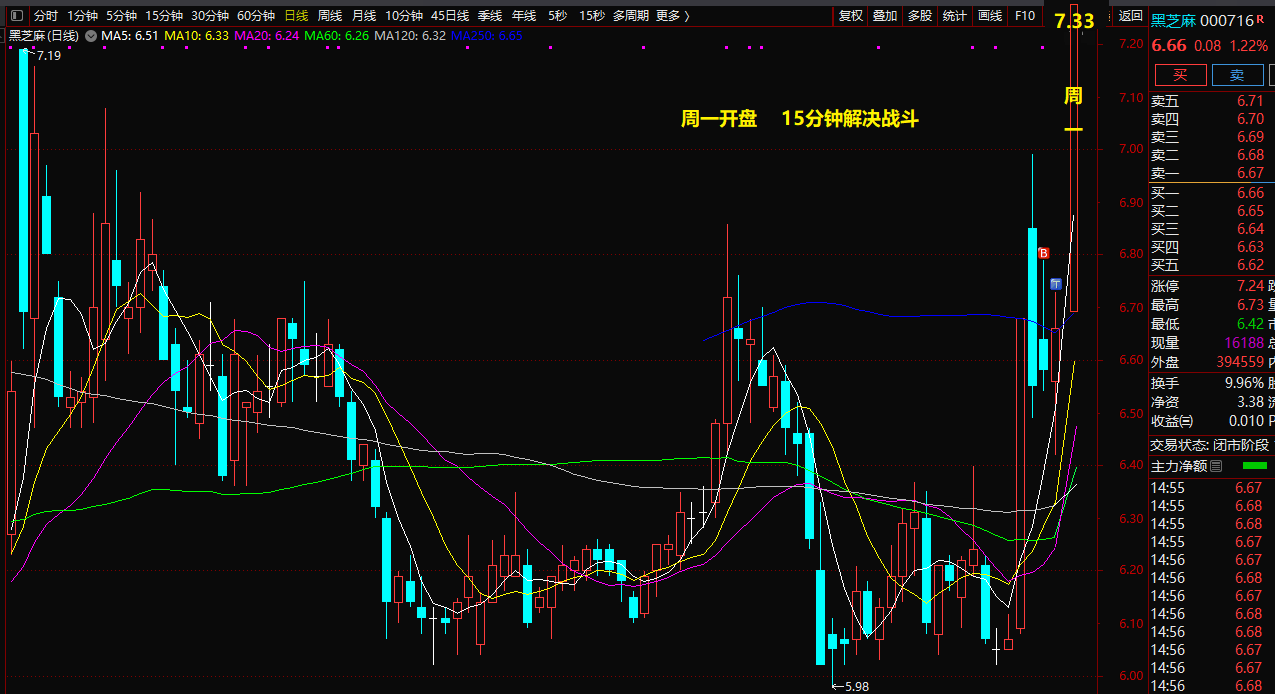Toggle the left sidebar panel icon
This screenshot has width=1275, height=694.
coord(16,15)
